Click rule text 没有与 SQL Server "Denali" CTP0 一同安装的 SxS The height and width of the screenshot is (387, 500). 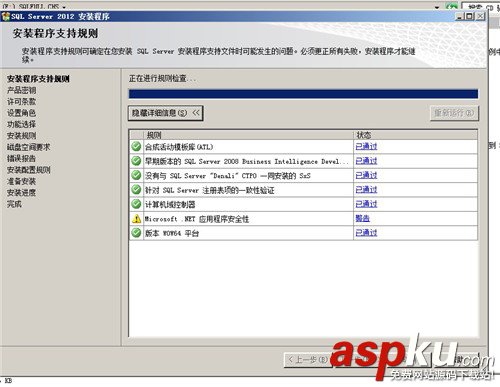228,176
